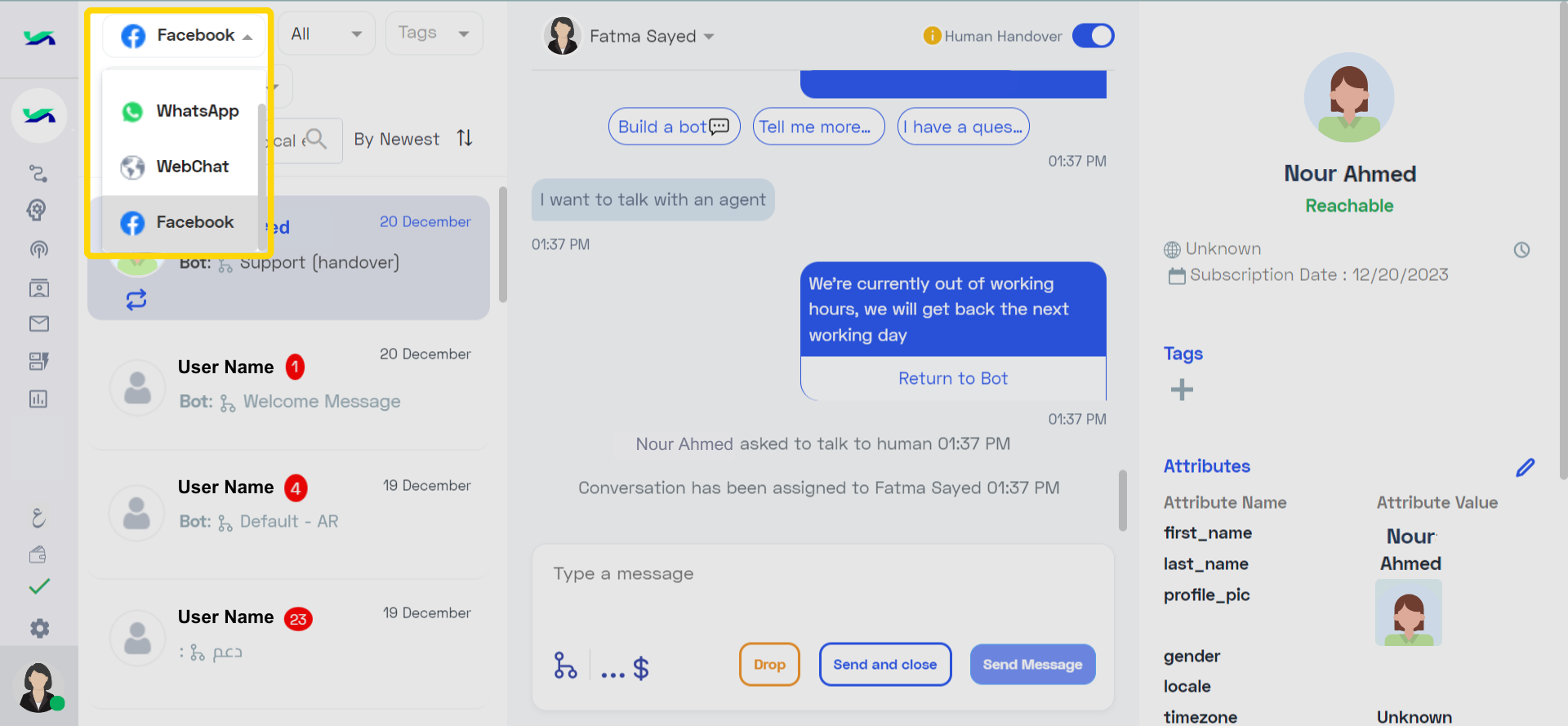Select WebChat from channel menu

tap(180, 167)
